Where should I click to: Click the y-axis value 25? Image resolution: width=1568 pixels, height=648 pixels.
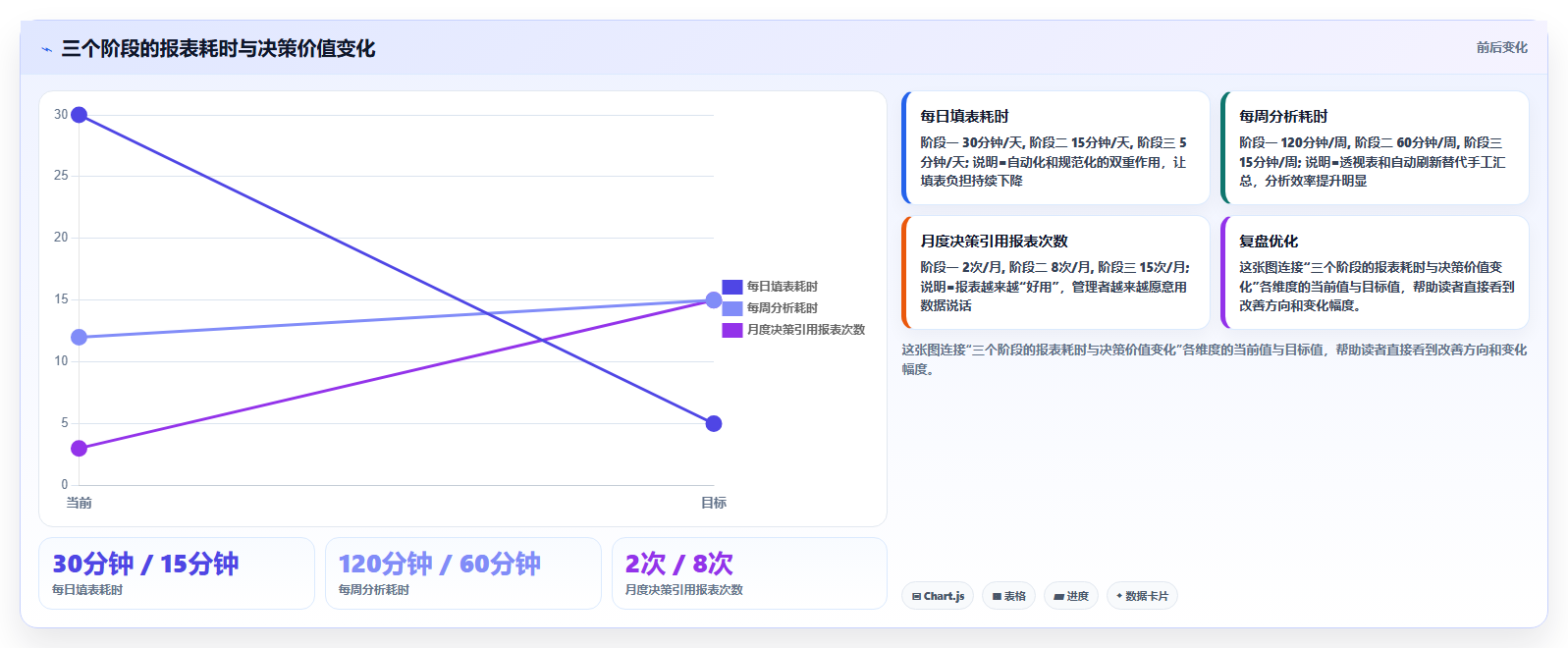pos(61,176)
